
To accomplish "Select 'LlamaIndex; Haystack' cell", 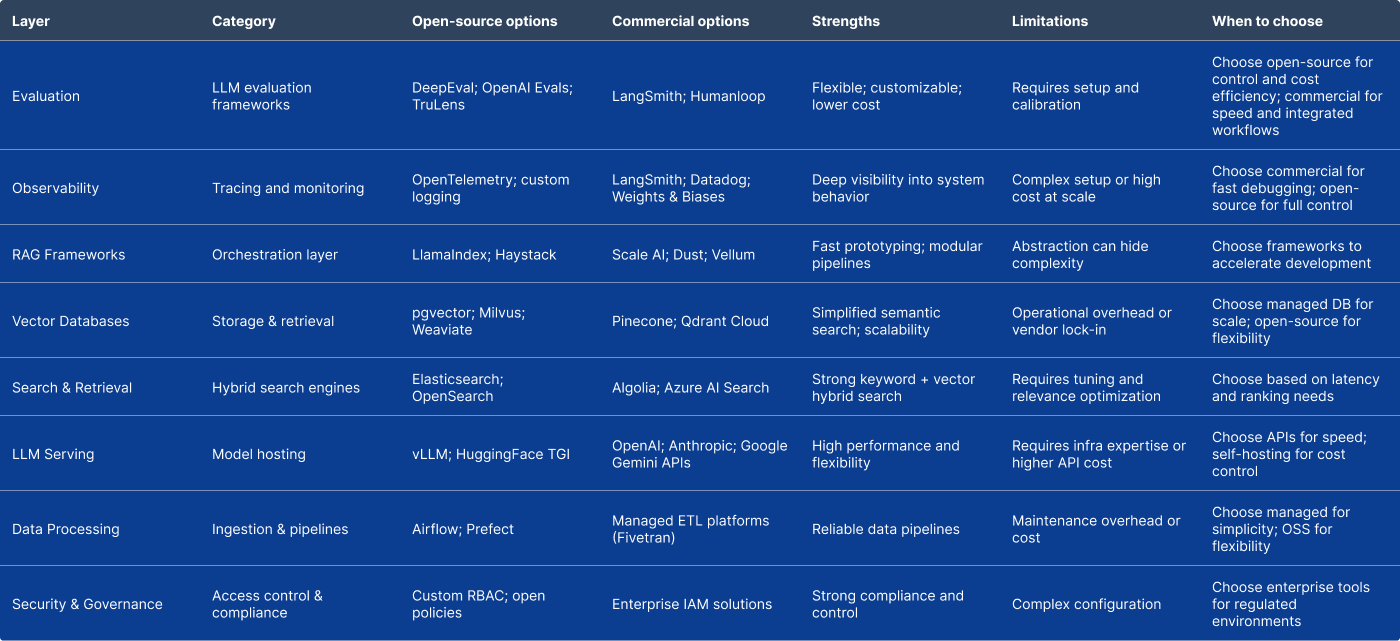I will [484, 255].
